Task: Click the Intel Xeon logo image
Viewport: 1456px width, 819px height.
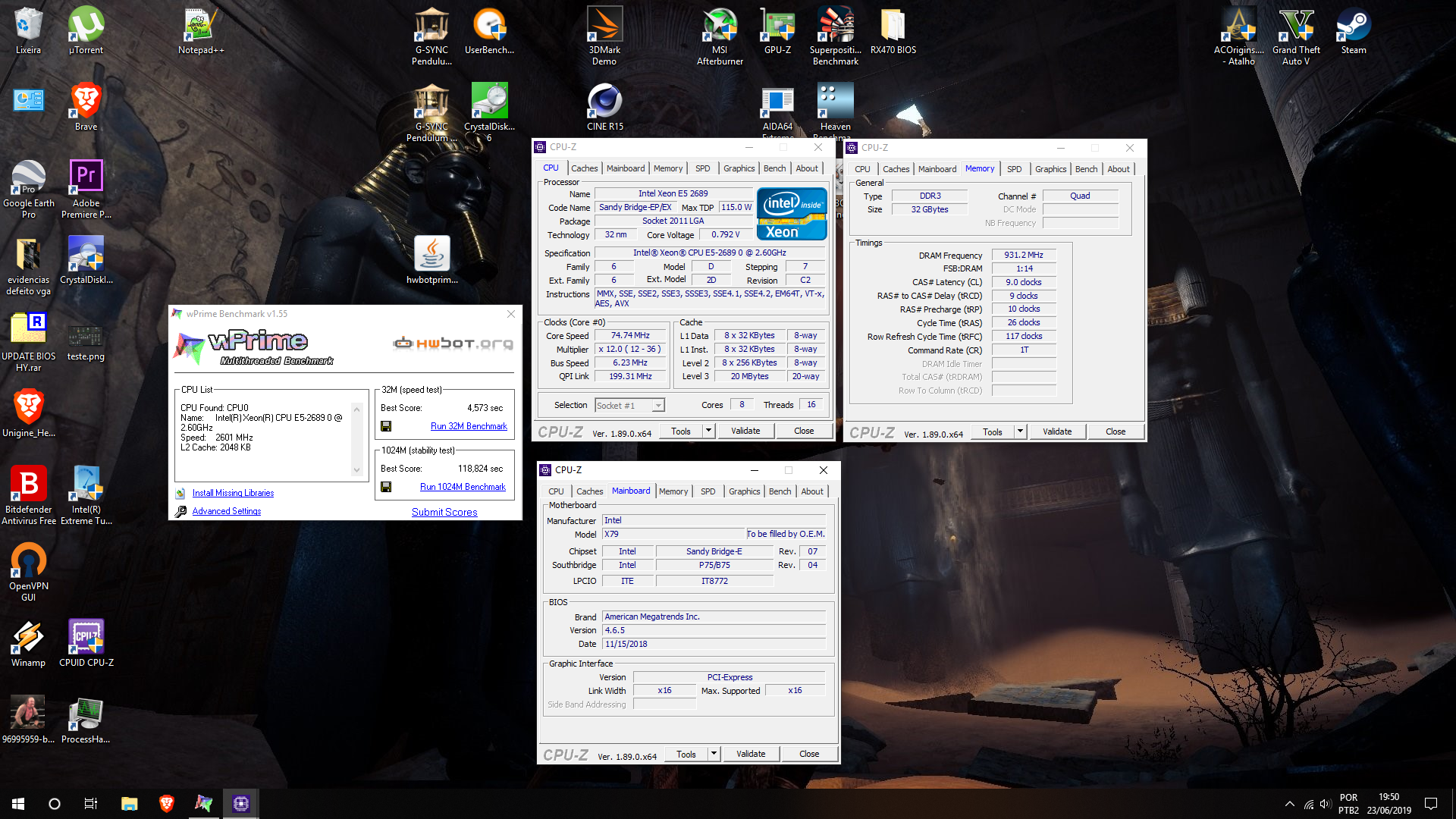Action: (792, 214)
